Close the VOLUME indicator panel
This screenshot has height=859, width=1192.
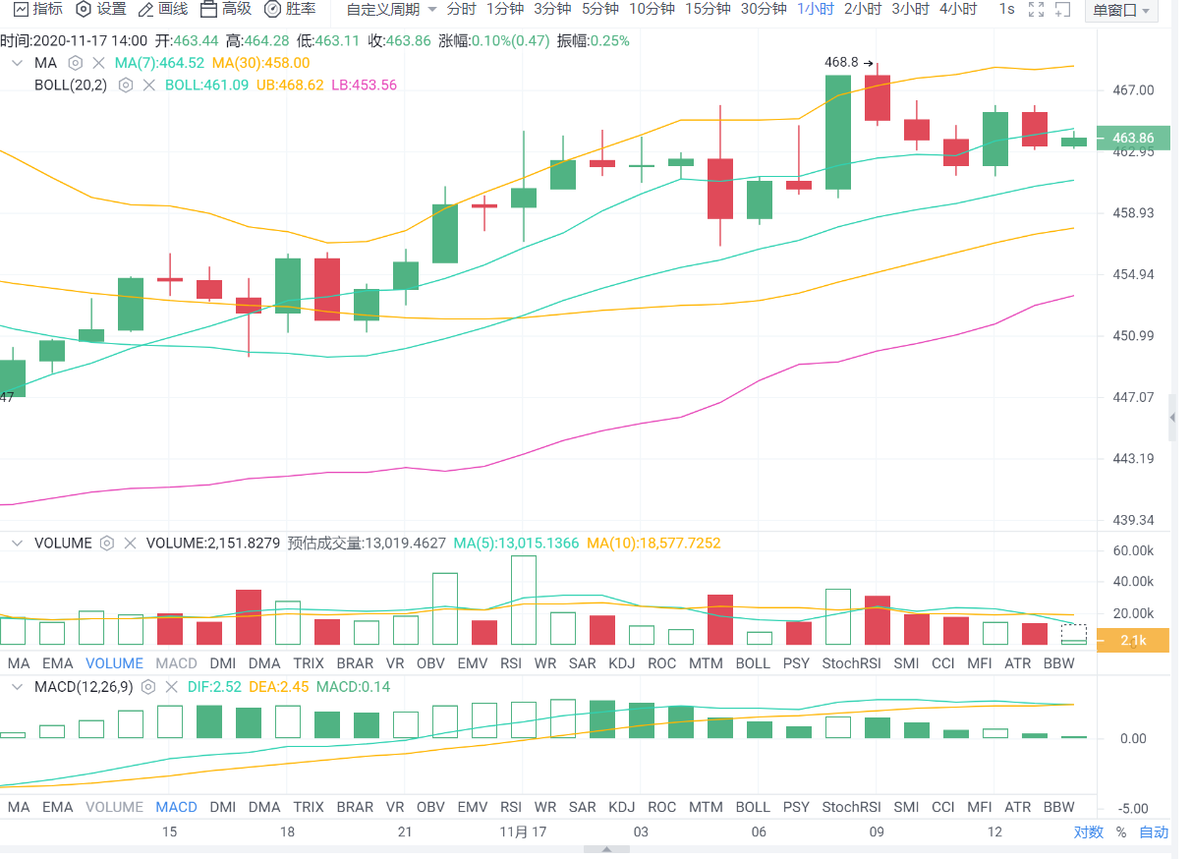(x=130, y=543)
